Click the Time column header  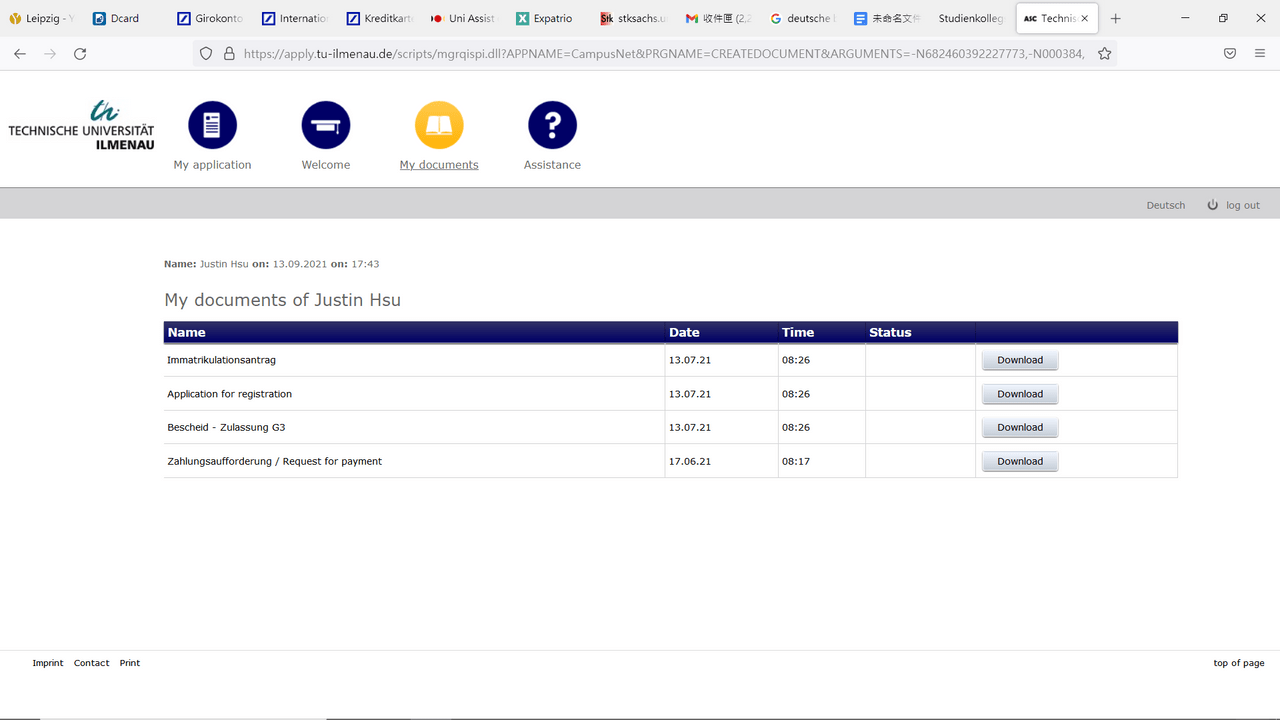pos(822,332)
